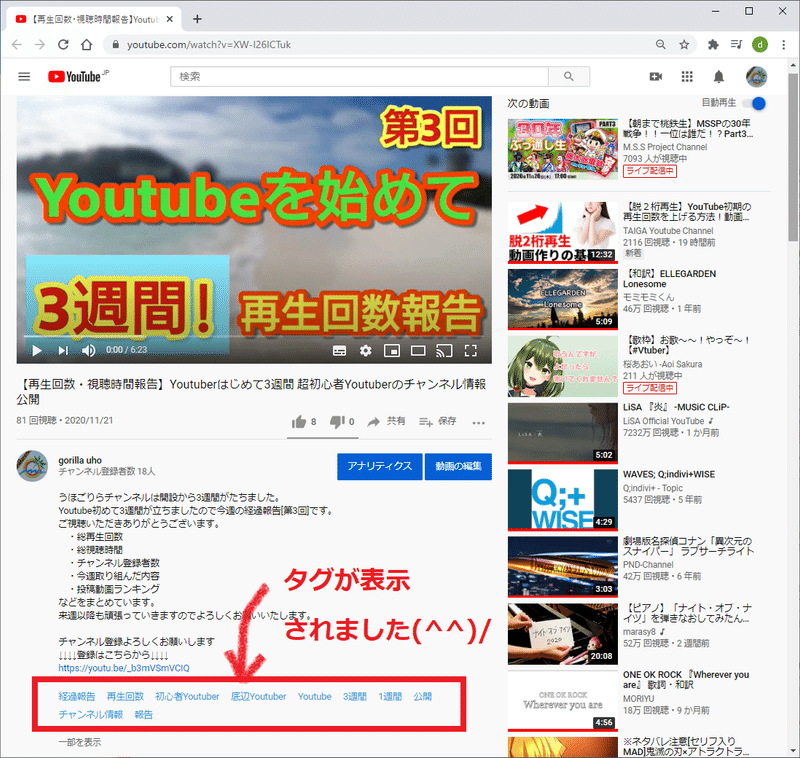Click the M.S.S Project Channel name
This screenshot has height=758, width=800.
click(665, 147)
